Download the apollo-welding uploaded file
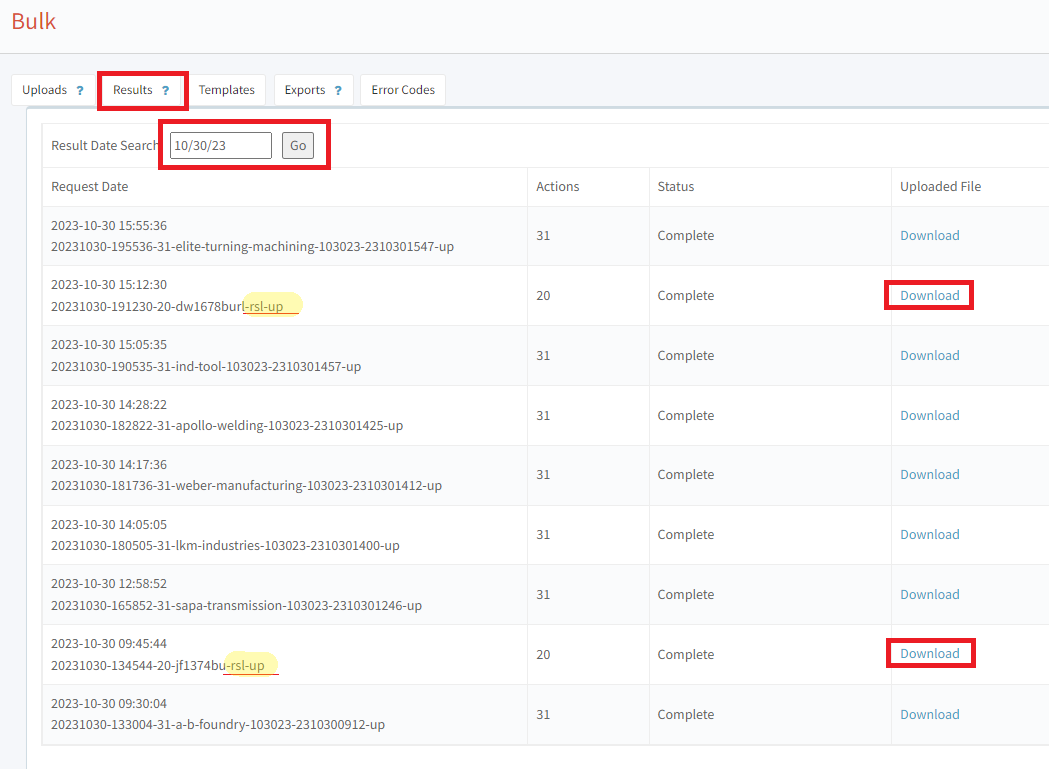1049x769 pixels. pyautogui.click(x=929, y=416)
